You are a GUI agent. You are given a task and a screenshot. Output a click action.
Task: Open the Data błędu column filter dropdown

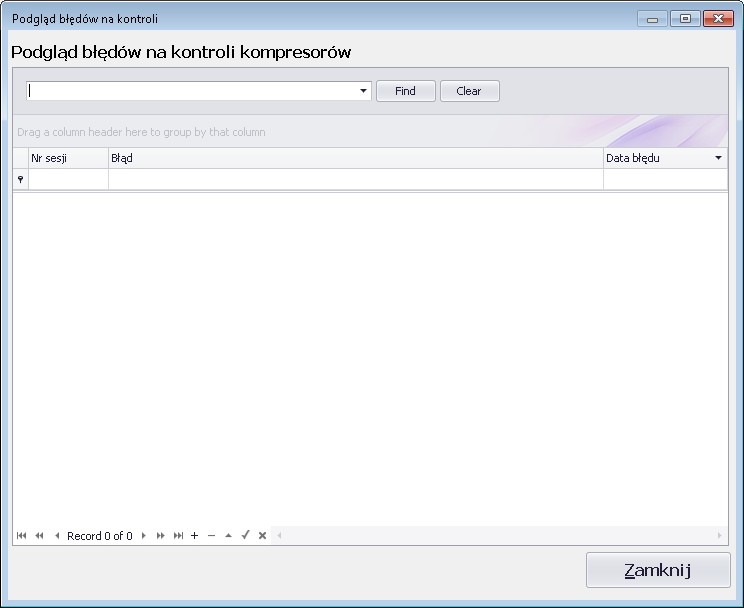click(x=718, y=158)
